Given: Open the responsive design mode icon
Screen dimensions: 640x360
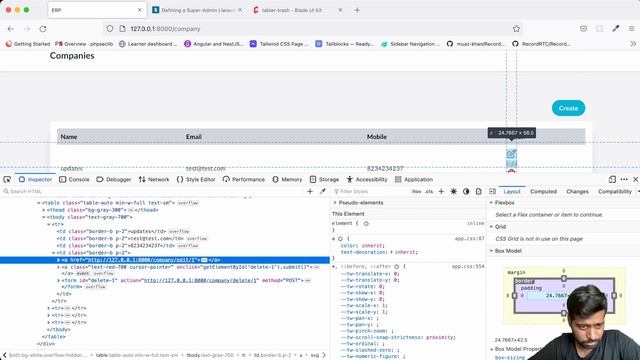Looking at the screenshot, I should point(612,179).
